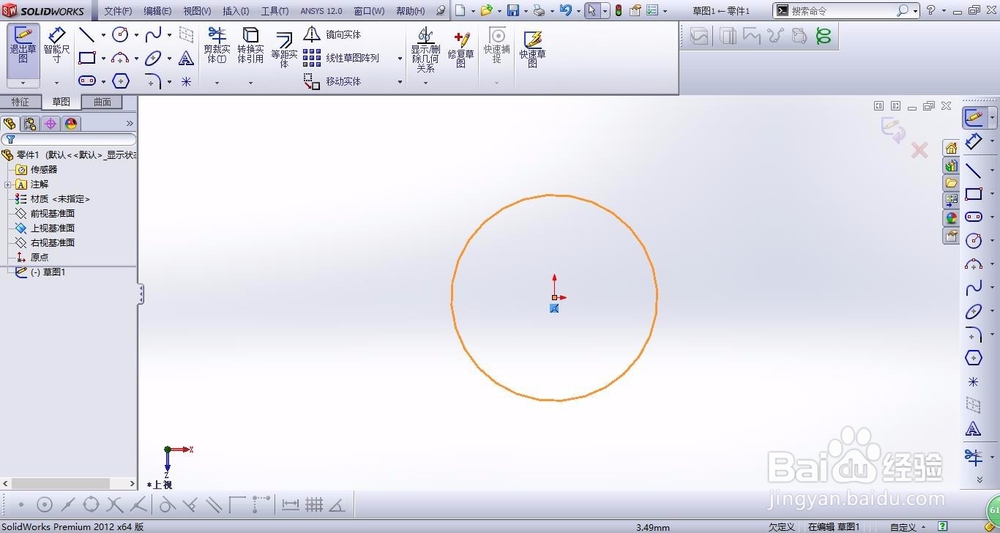This screenshot has height=533, width=1000.
Task: Click Rapid Sketch (快速草图)
Action: [x=533, y=50]
